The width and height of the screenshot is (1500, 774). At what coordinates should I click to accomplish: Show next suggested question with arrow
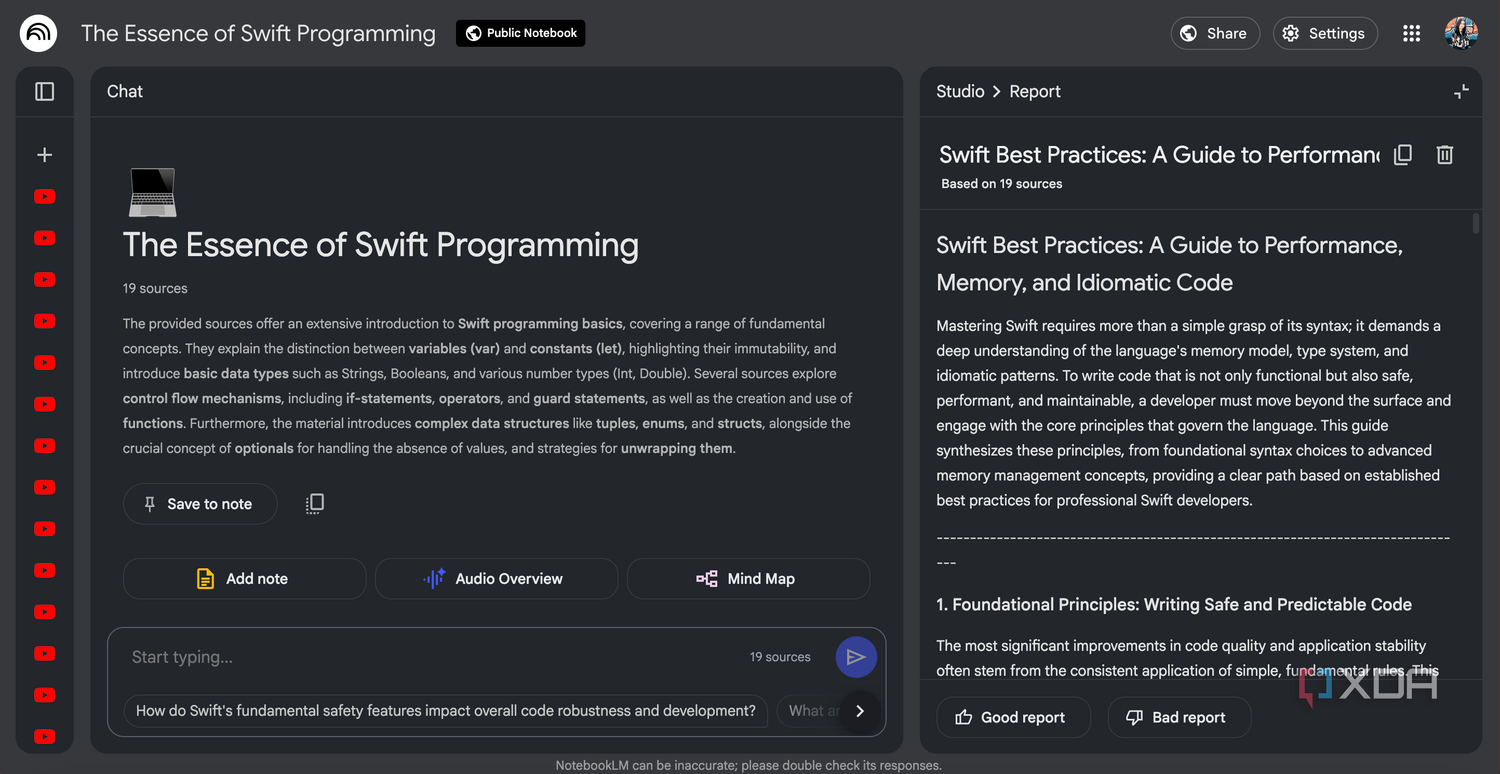point(860,711)
